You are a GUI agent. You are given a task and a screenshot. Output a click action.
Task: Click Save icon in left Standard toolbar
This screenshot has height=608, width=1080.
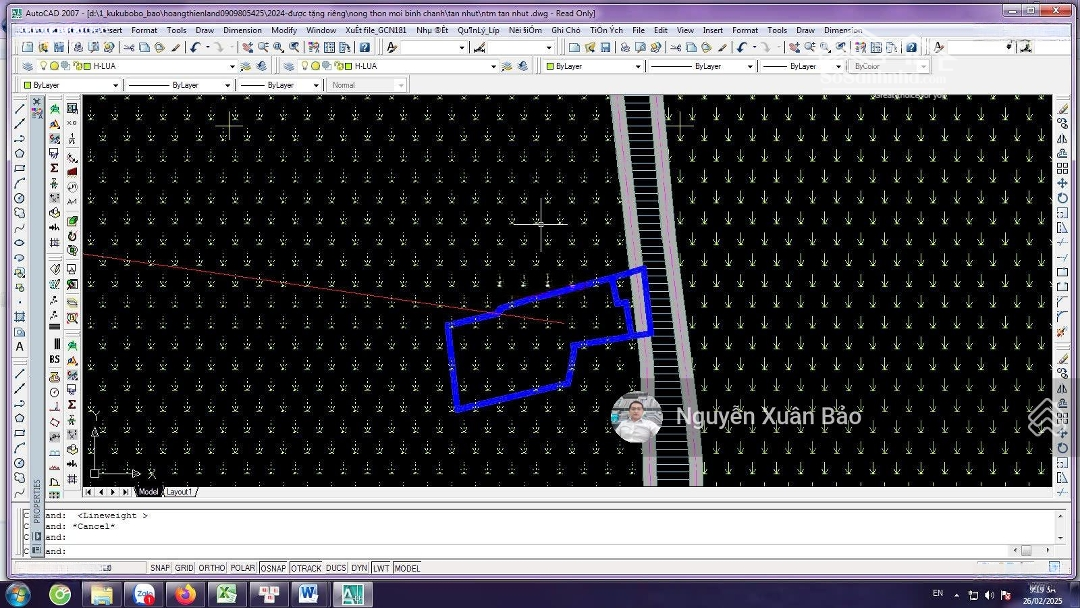pyautogui.click(x=59, y=47)
